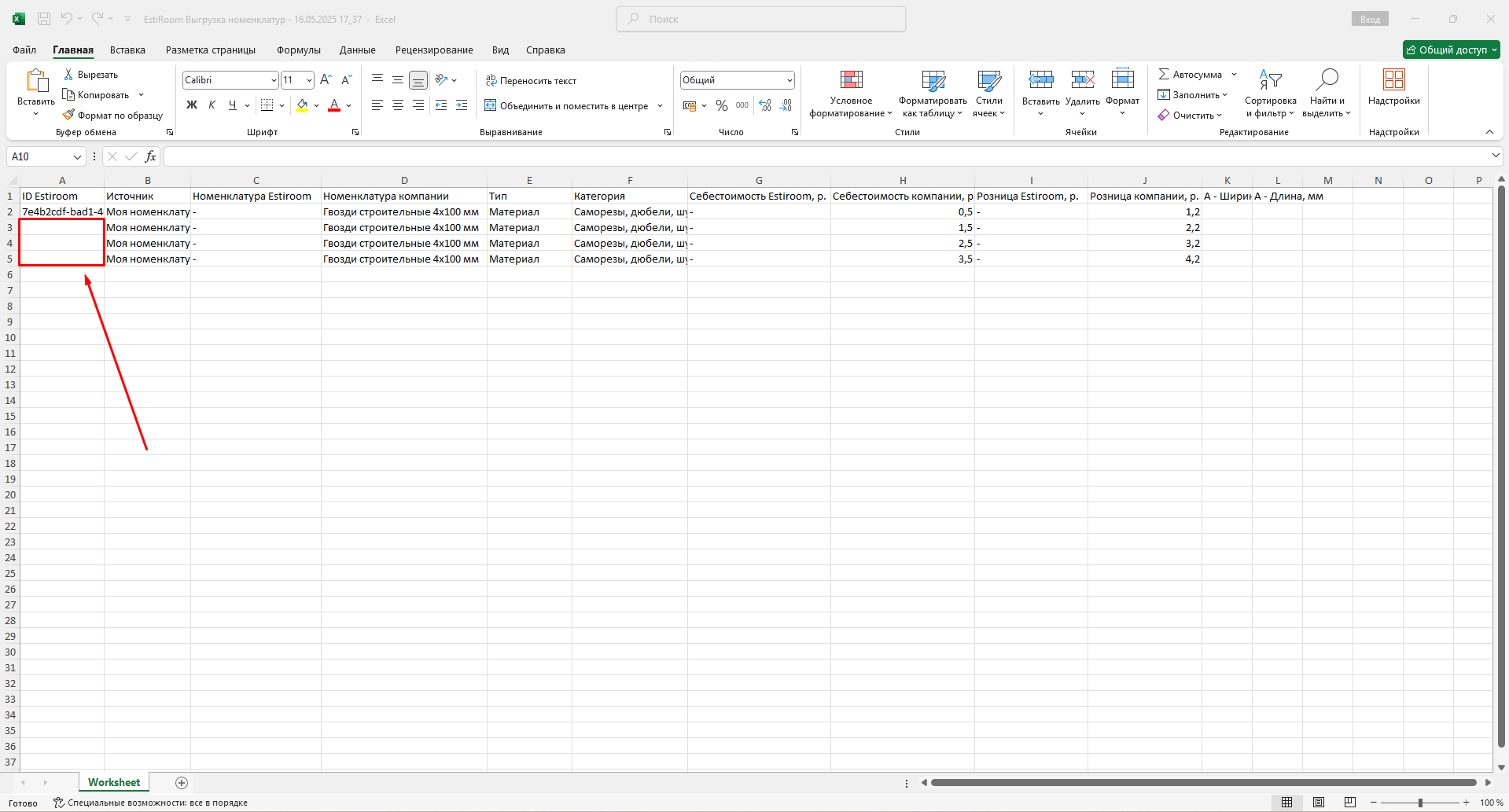Open the Формулы ribbon tab
Viewport: 1509px width, 812px height.
298,50
